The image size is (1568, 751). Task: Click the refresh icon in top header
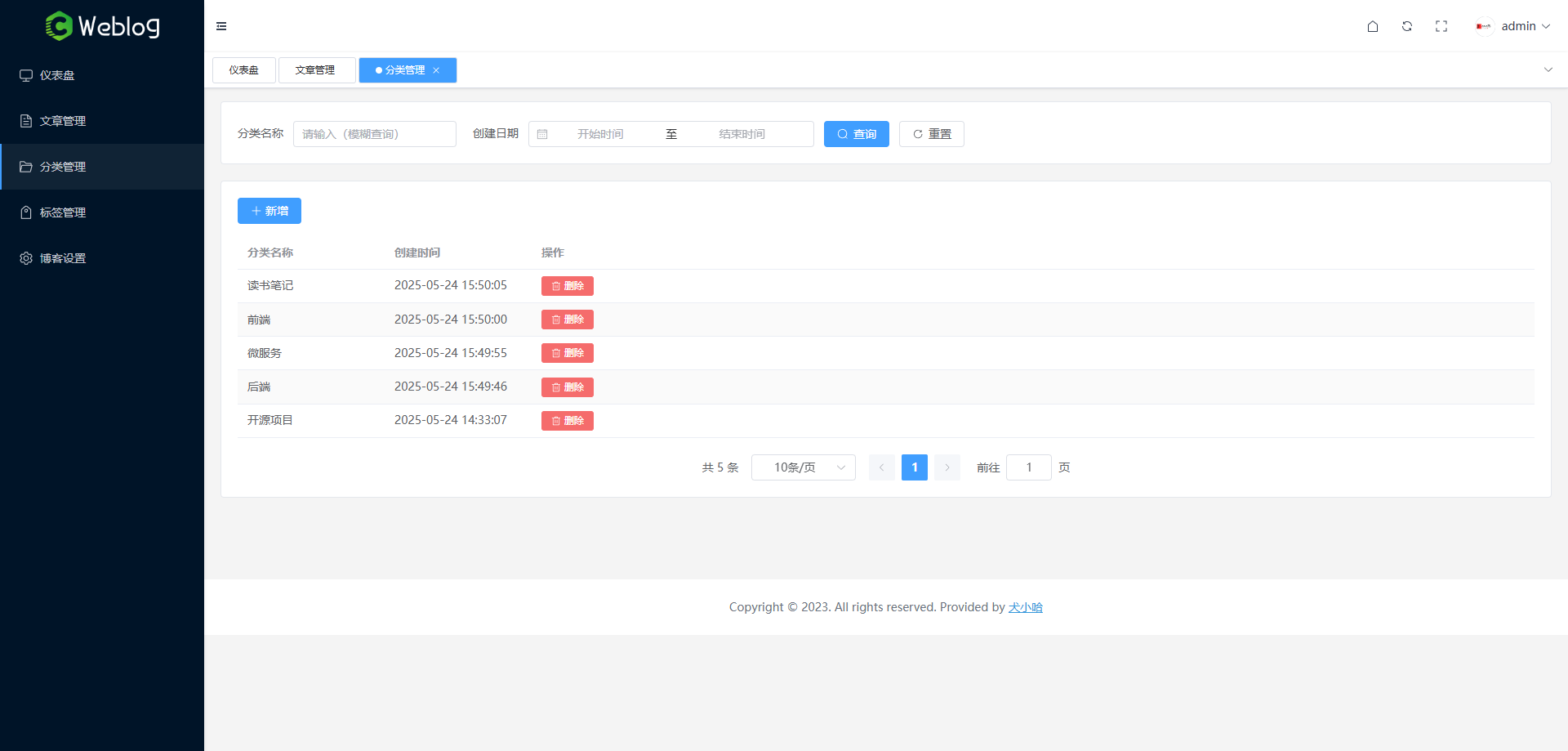coord(1407,26)
